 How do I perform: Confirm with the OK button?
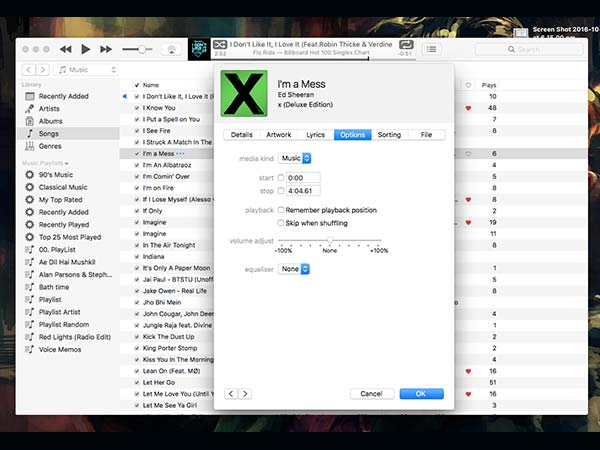point(421,394)
